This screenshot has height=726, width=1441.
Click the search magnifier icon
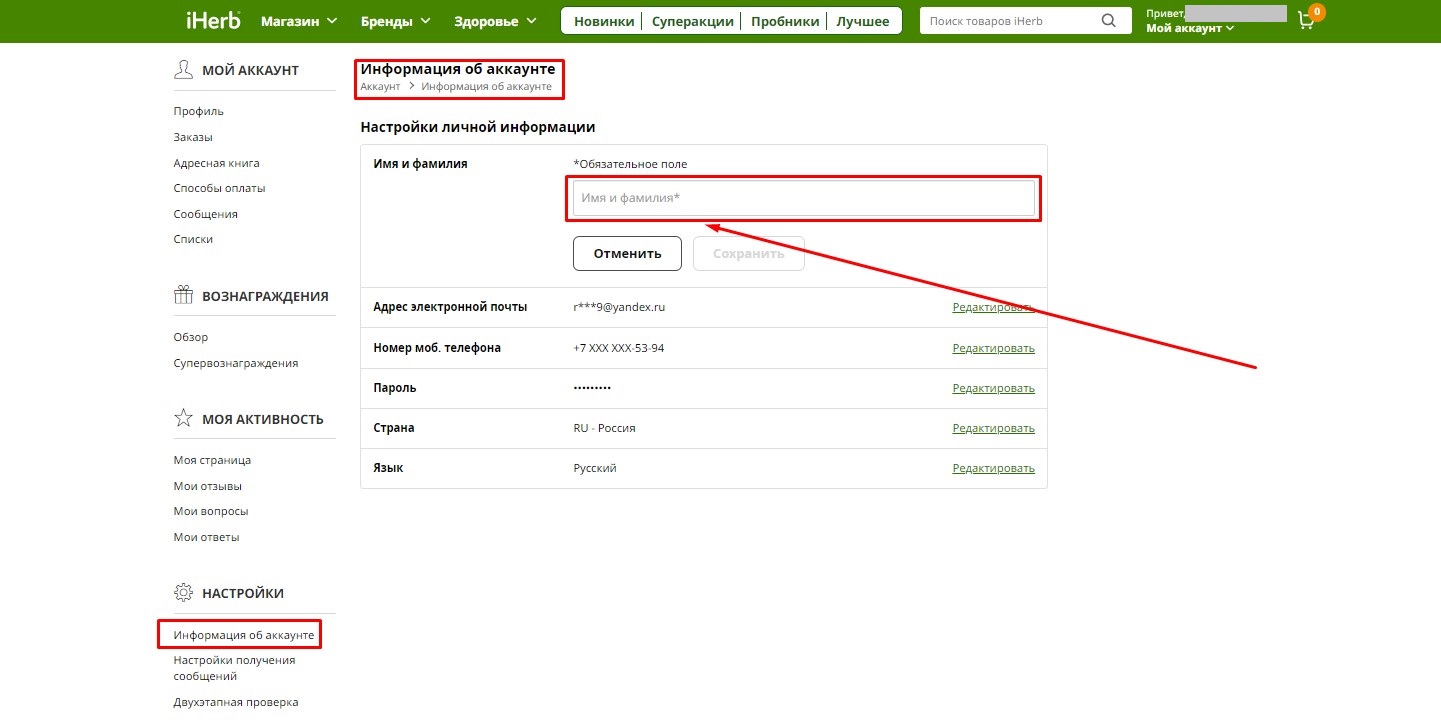1108,20
